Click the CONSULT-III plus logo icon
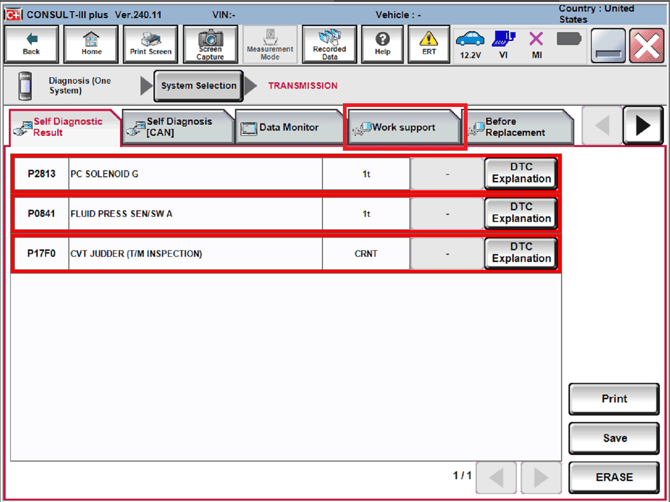This screenshot has height=502, width=670. 13,15
